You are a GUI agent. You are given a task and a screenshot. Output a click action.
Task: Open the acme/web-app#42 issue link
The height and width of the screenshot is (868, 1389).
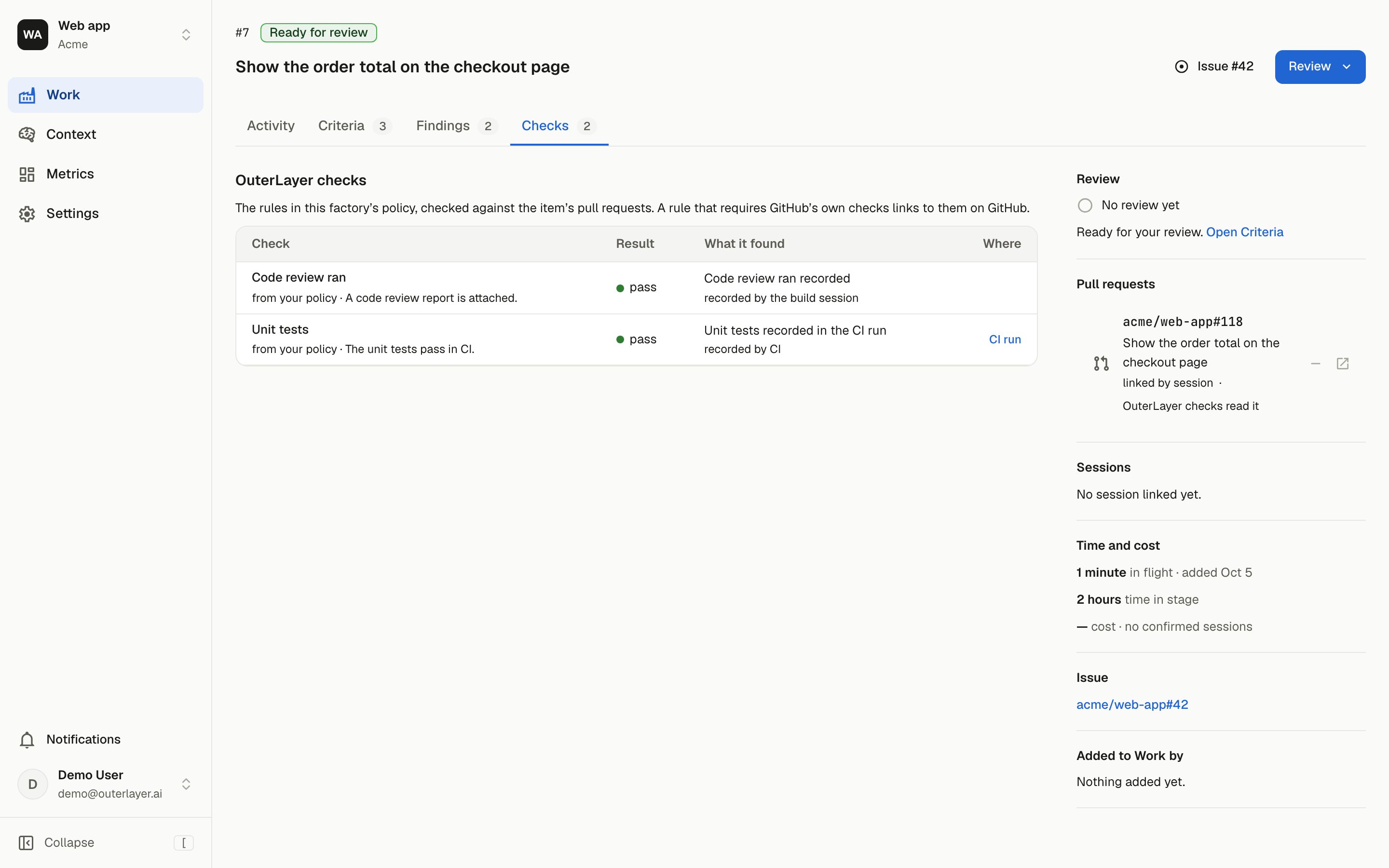click(x=1132, y=705)
